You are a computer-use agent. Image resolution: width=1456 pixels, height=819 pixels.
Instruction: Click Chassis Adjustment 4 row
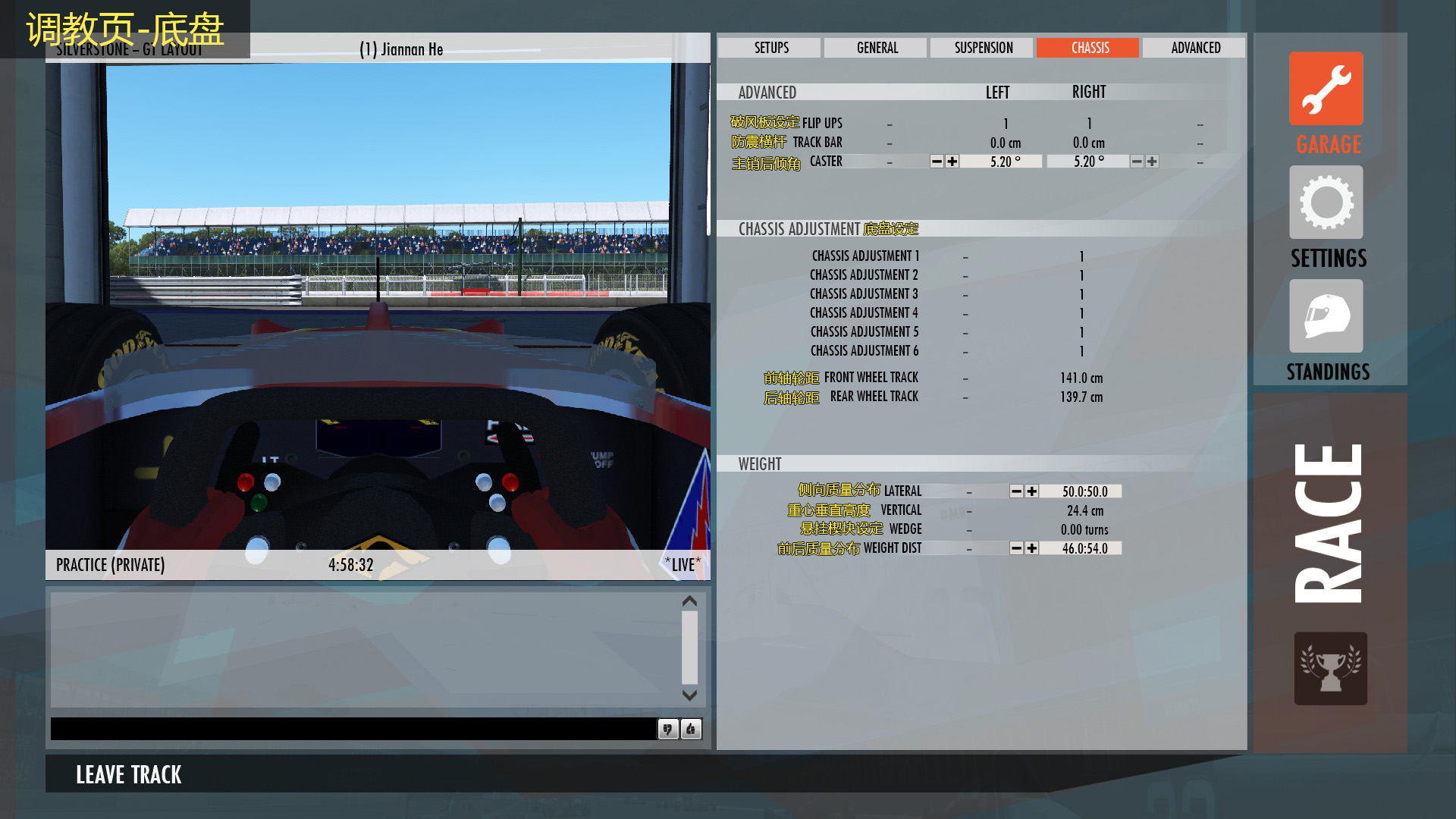[x=948, y=313]
